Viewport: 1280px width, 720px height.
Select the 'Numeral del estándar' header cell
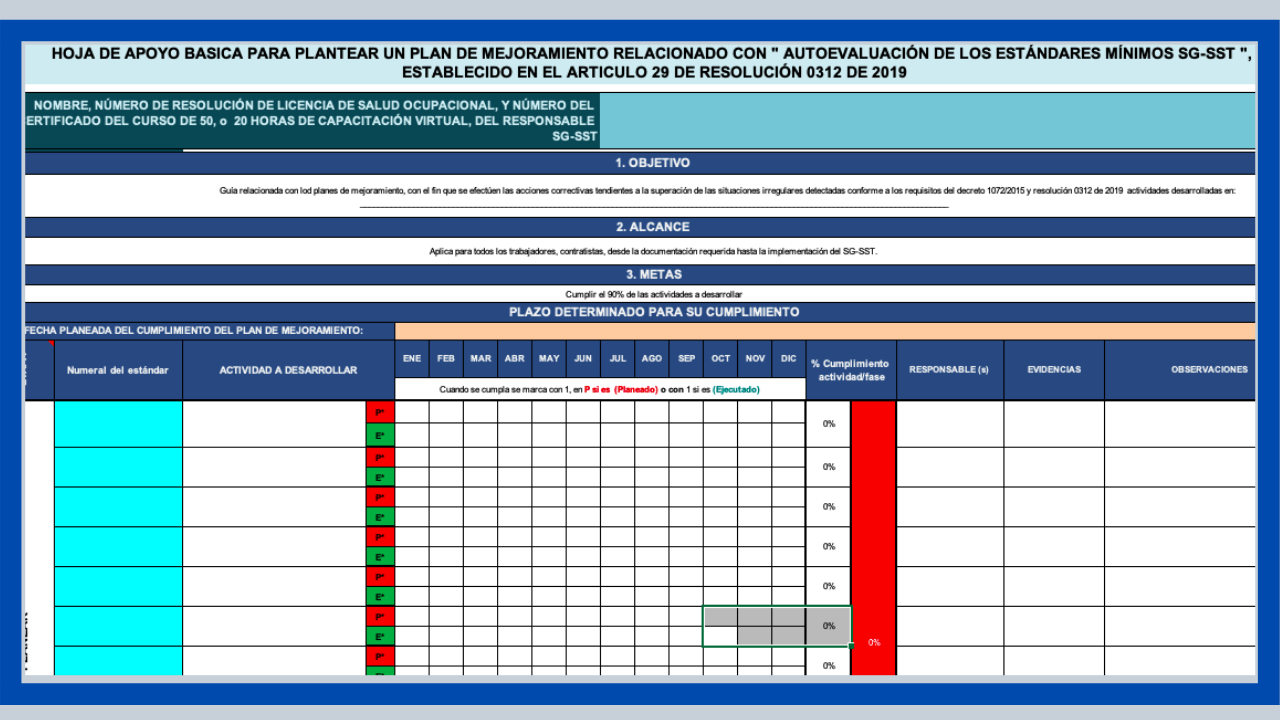118,370
